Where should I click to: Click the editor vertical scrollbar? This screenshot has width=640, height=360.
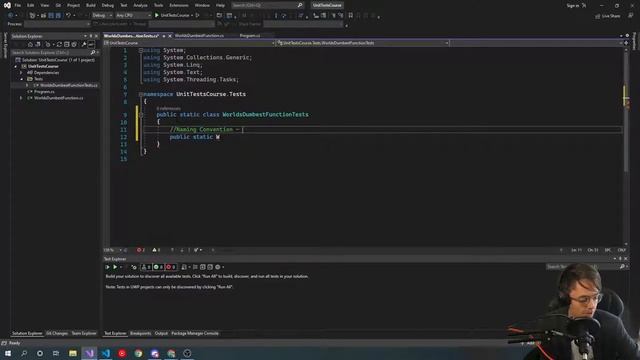coord(626,147)
